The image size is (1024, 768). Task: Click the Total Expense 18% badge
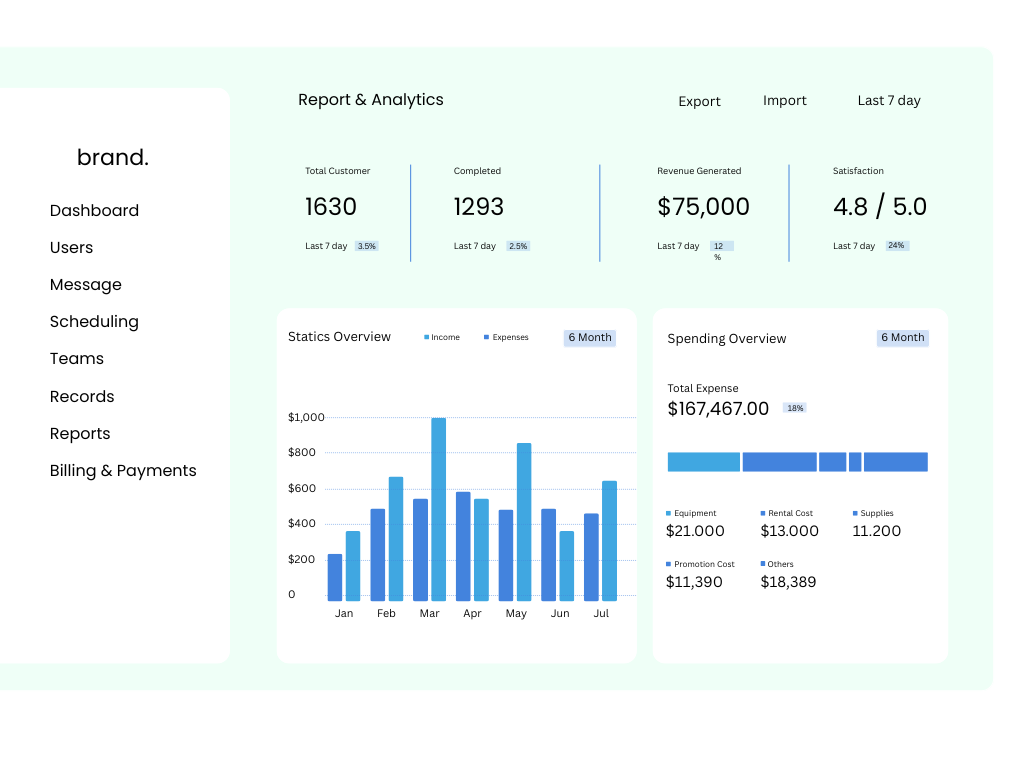click(x=795, y=408)
